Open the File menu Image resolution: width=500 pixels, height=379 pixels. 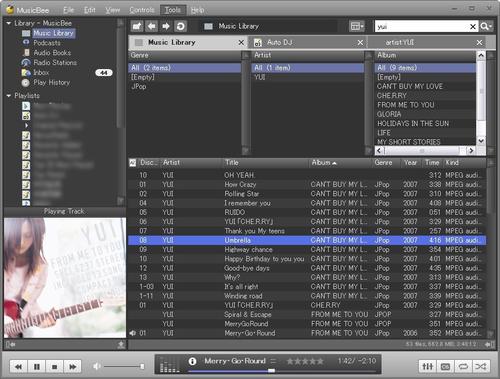(x=68, y=10)
